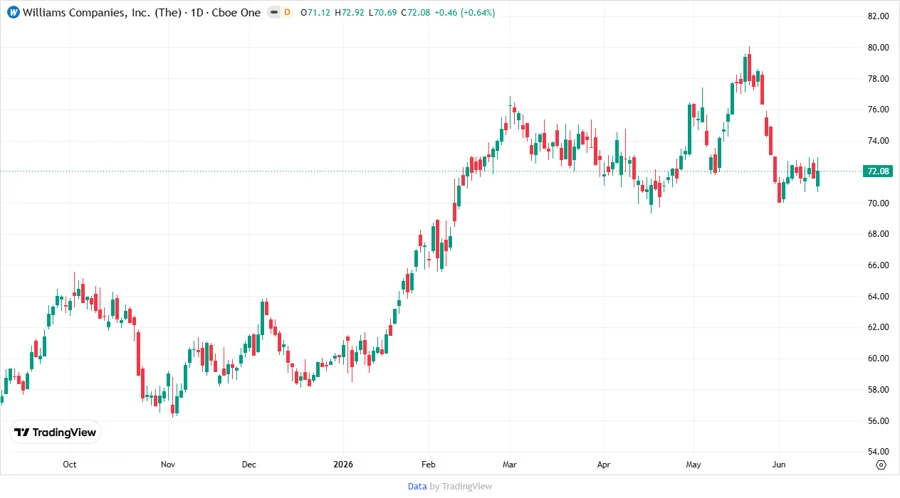Click the orange D delayed-data badge

click(287, 12)
